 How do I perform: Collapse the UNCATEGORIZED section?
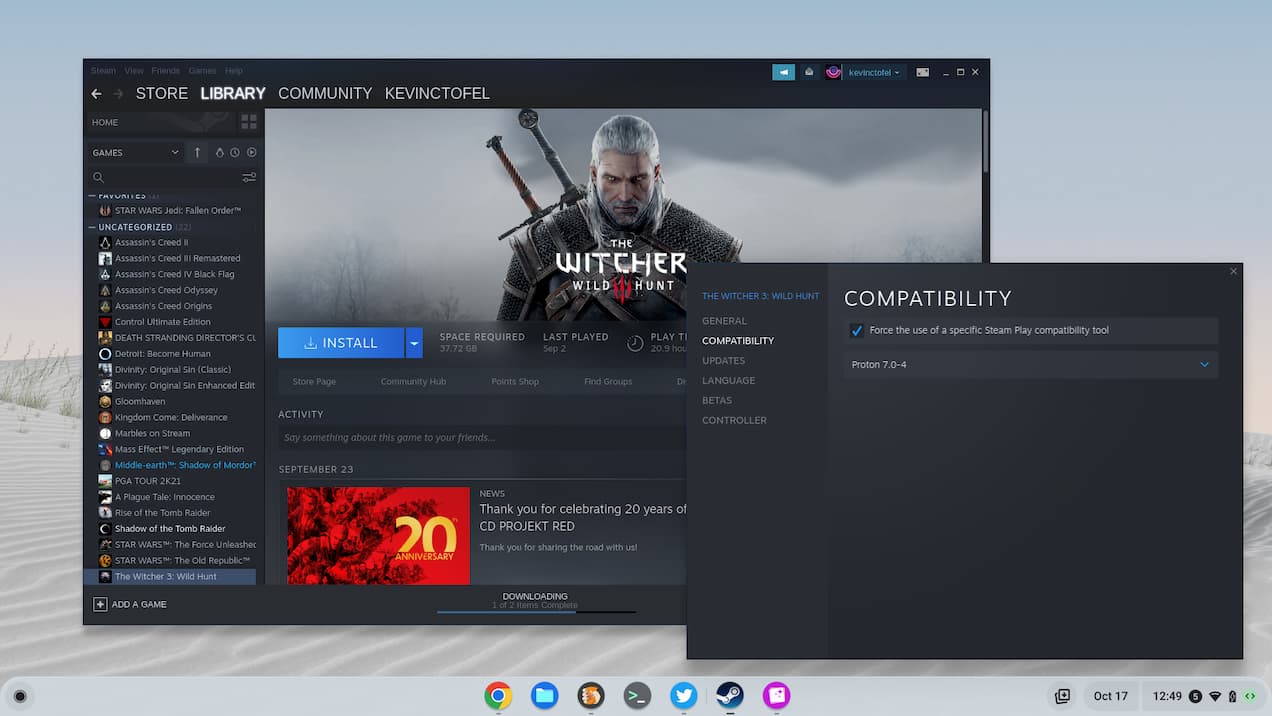click(x=92, y=227)
